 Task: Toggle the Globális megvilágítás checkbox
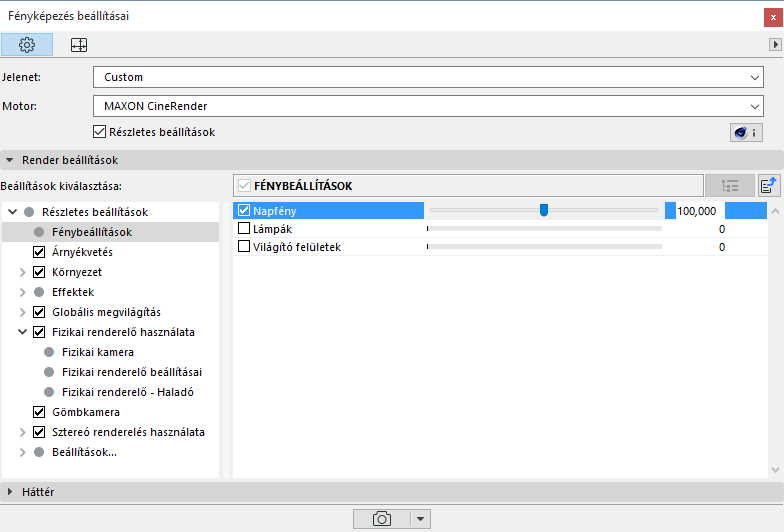point(39,312)
